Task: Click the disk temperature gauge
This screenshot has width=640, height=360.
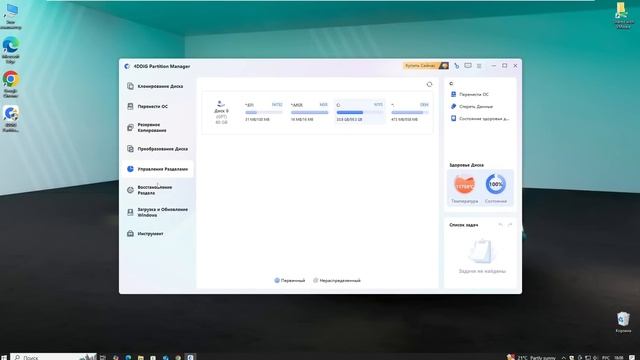Action: [464, 185]
